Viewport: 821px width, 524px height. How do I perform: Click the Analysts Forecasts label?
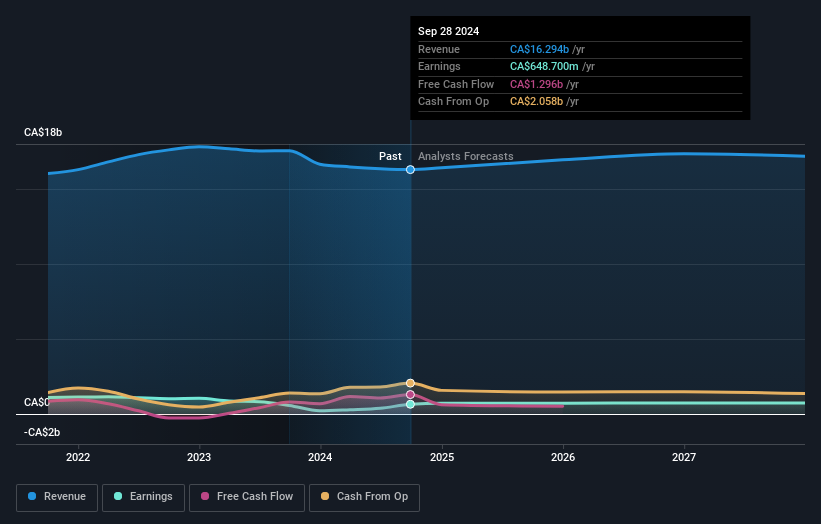coord(465,157)
